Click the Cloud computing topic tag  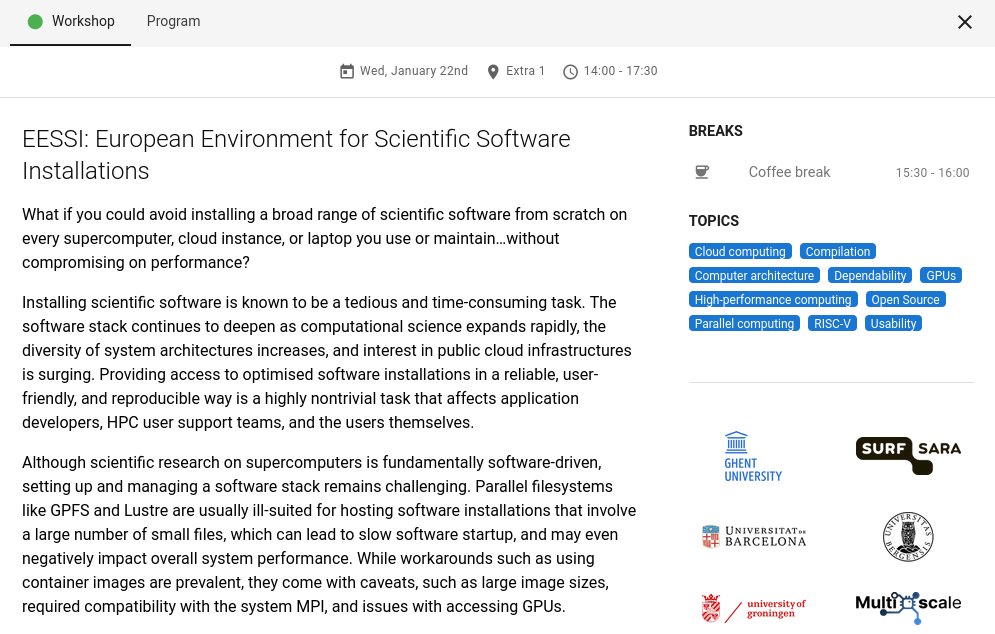coord(740,251)
